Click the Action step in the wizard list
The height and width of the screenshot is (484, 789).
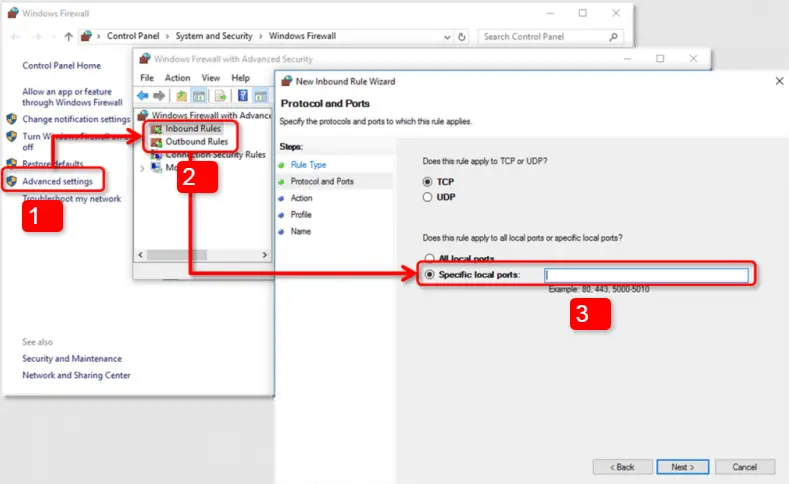point(301,198)
